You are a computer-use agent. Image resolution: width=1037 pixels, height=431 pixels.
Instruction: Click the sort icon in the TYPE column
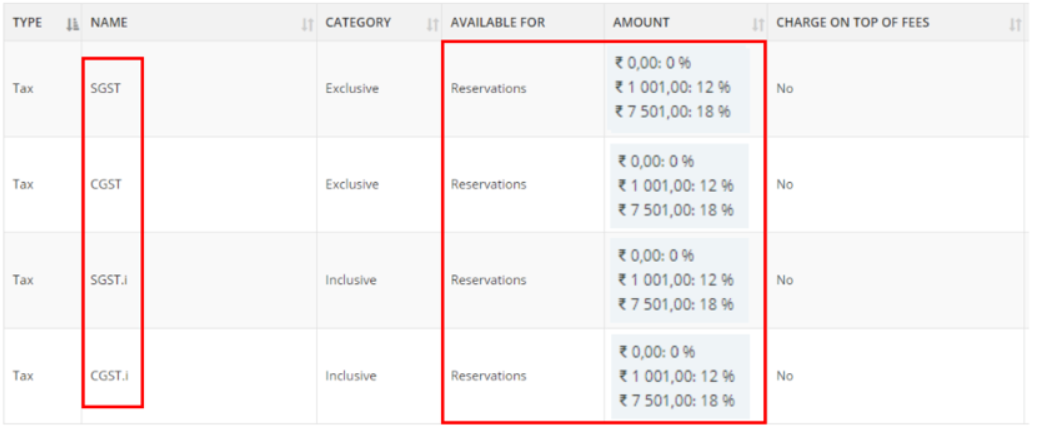[71, 24]
